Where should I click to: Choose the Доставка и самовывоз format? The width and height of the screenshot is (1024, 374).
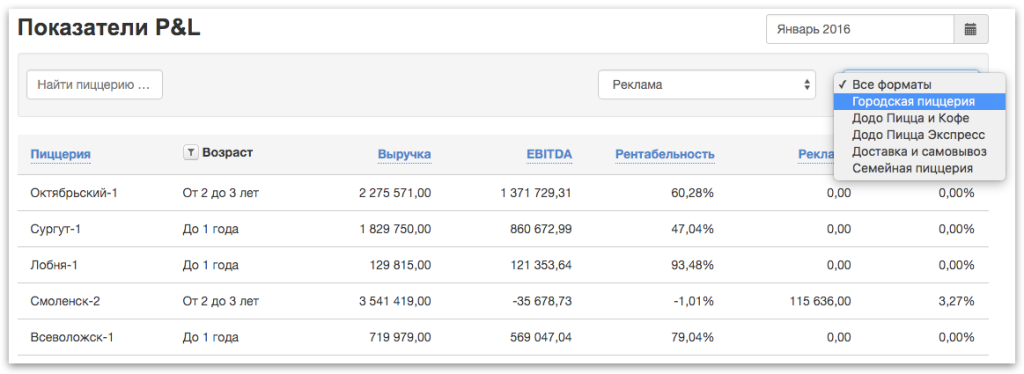[x=919, y=151]
